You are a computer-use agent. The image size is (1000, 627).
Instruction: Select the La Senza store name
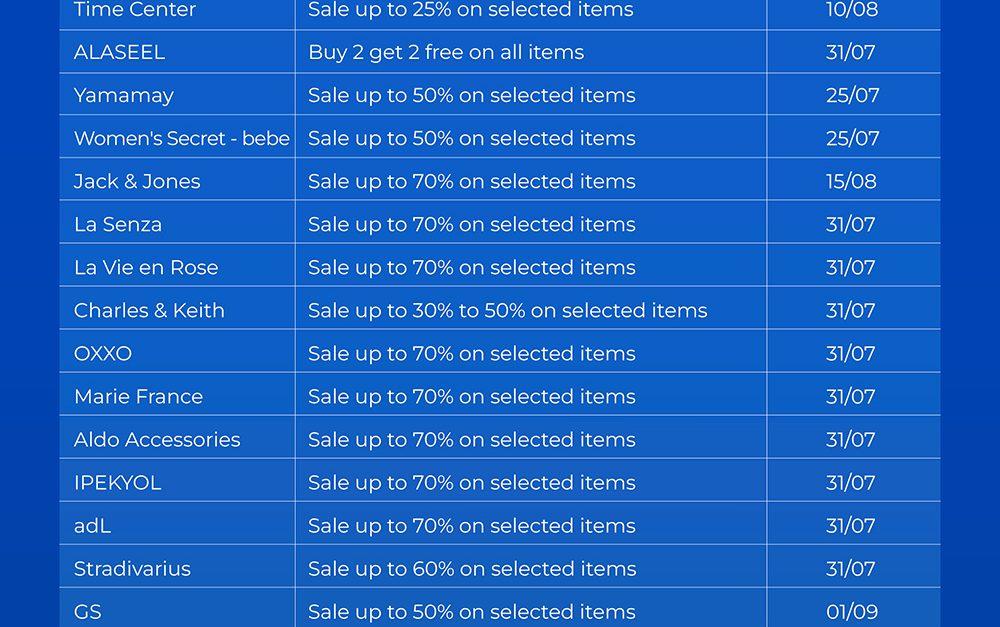click(118, 224)
